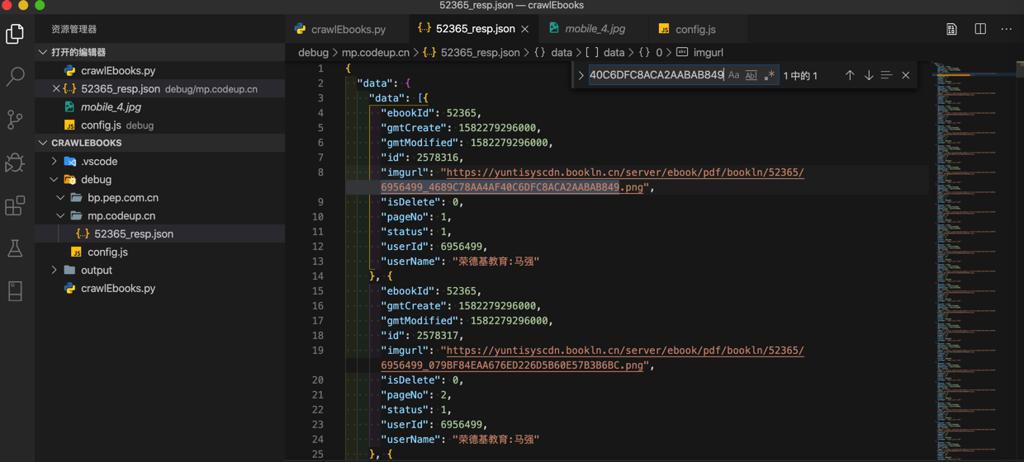Click imgurl in the breadcrumb path
The width and height of the screenshot is (1024, 462).
pos(707,52)
